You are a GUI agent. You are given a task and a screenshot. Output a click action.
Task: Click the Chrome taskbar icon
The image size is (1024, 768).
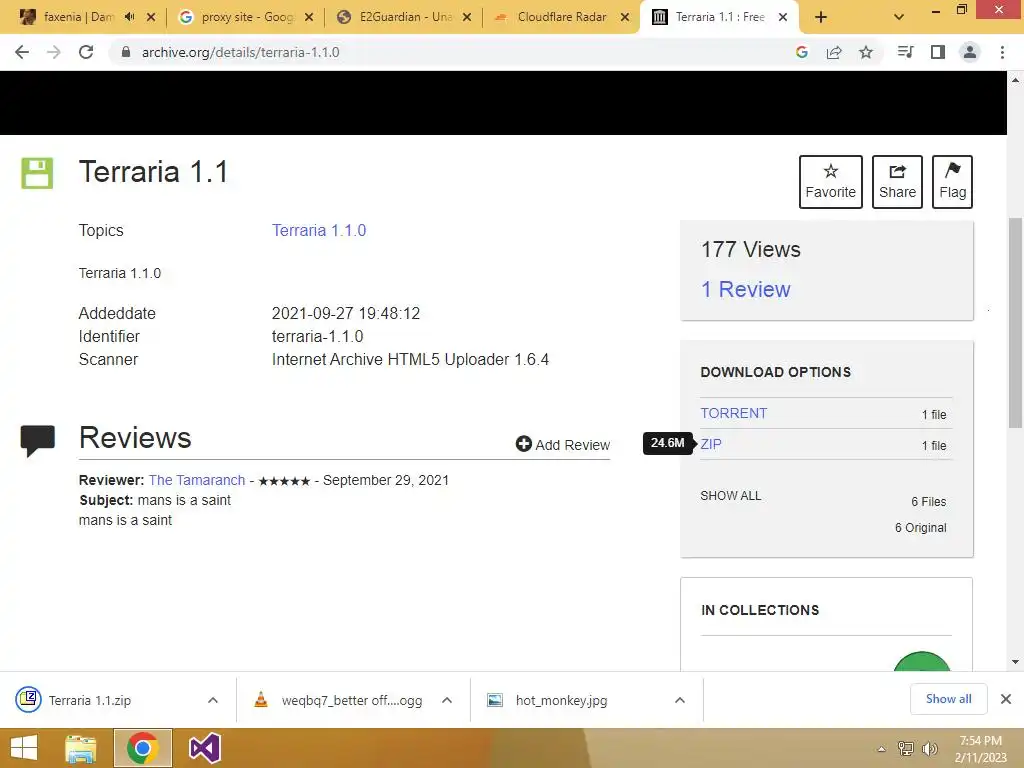tap(143, 748)
